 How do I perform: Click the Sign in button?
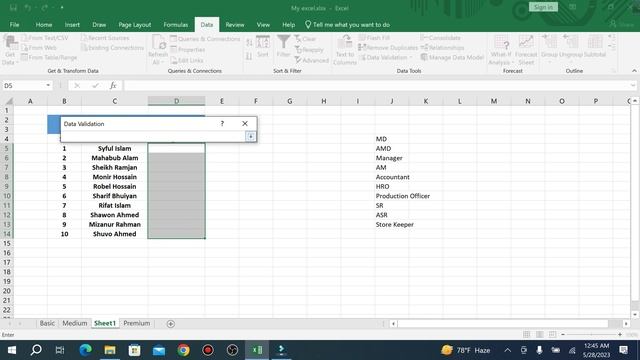point(543,7)
